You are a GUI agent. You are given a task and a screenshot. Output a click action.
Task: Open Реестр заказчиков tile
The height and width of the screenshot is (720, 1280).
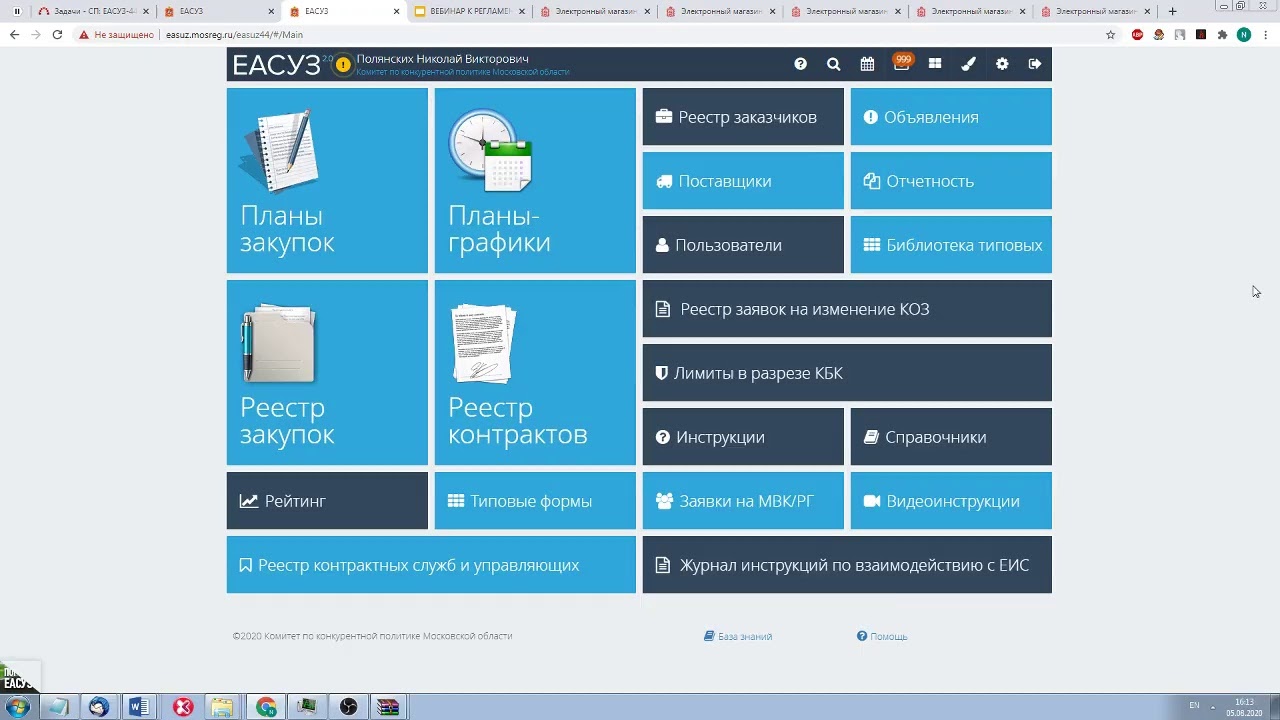tap(743, 117)
